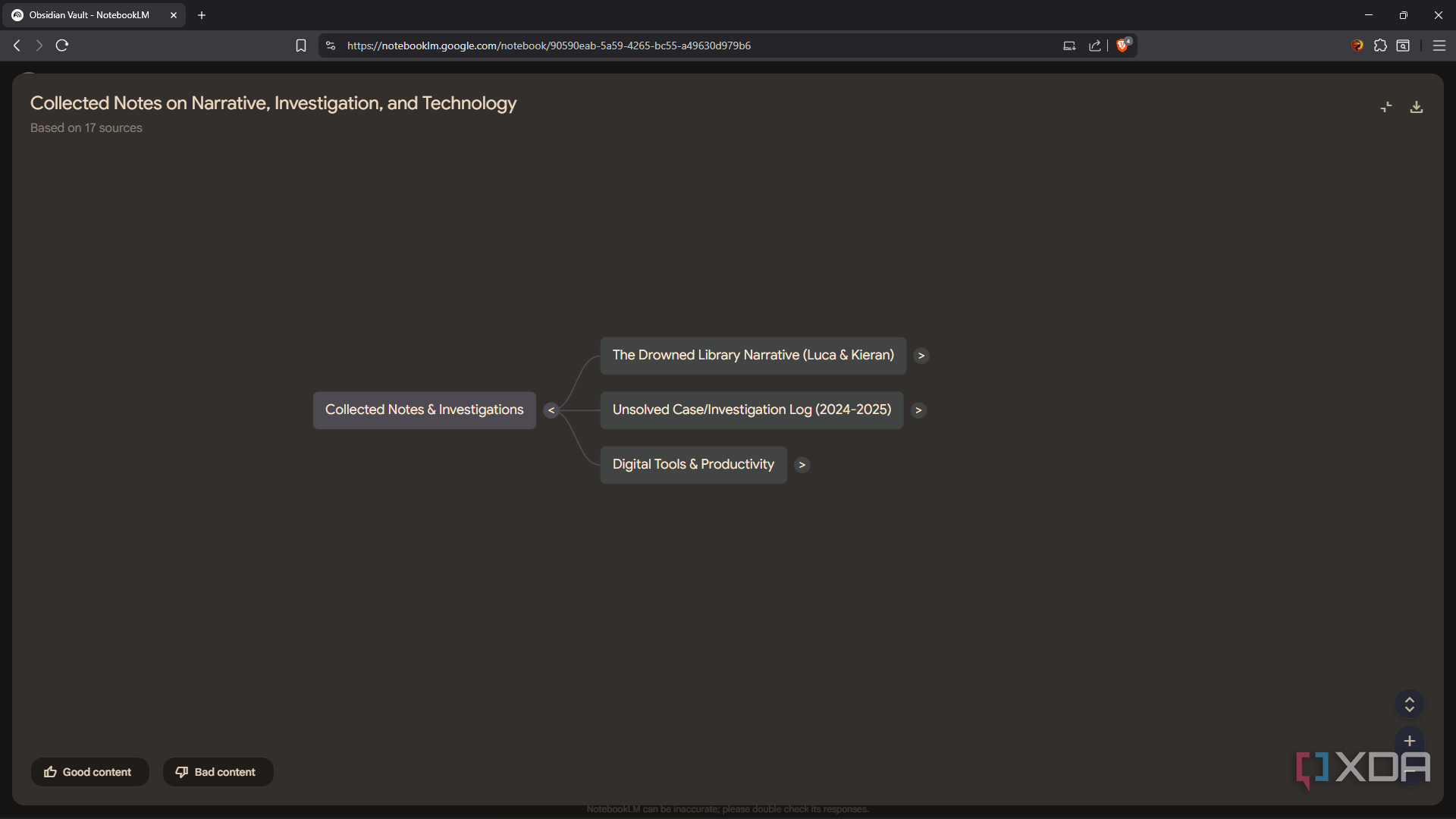Image resolution: width=1456 pixels, height=819 pixels.
Task: Open Brave Shields icon
Action: (1123, 45)
